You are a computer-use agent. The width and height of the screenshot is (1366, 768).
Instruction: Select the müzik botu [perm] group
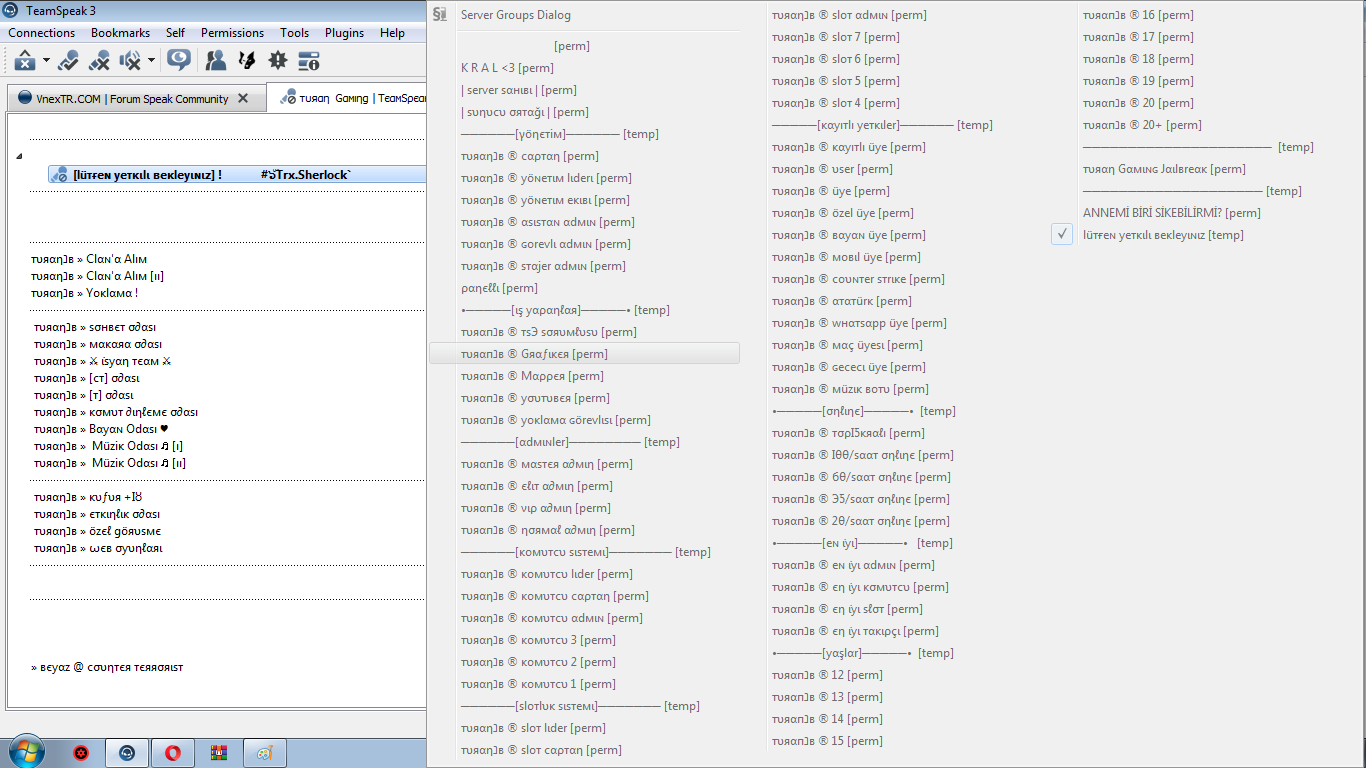point(850,389)
